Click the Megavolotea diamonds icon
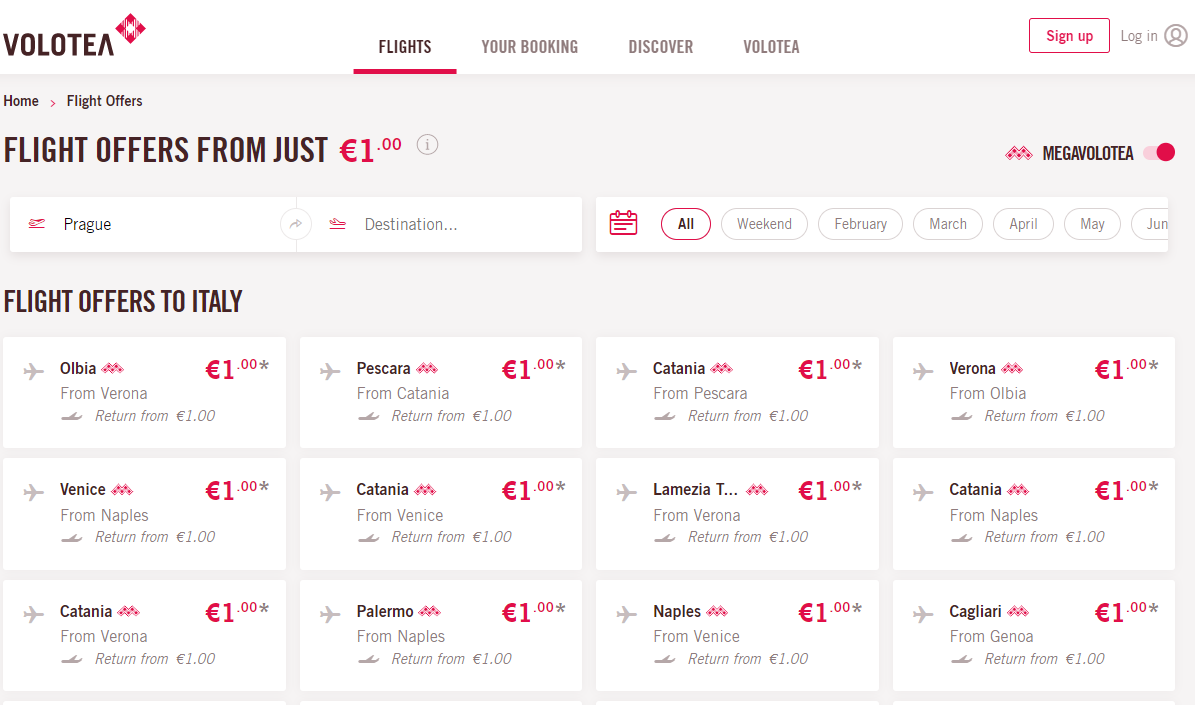Image resolution: width=1195 pixels, height=705 pixels. [x=1019, y=153]
